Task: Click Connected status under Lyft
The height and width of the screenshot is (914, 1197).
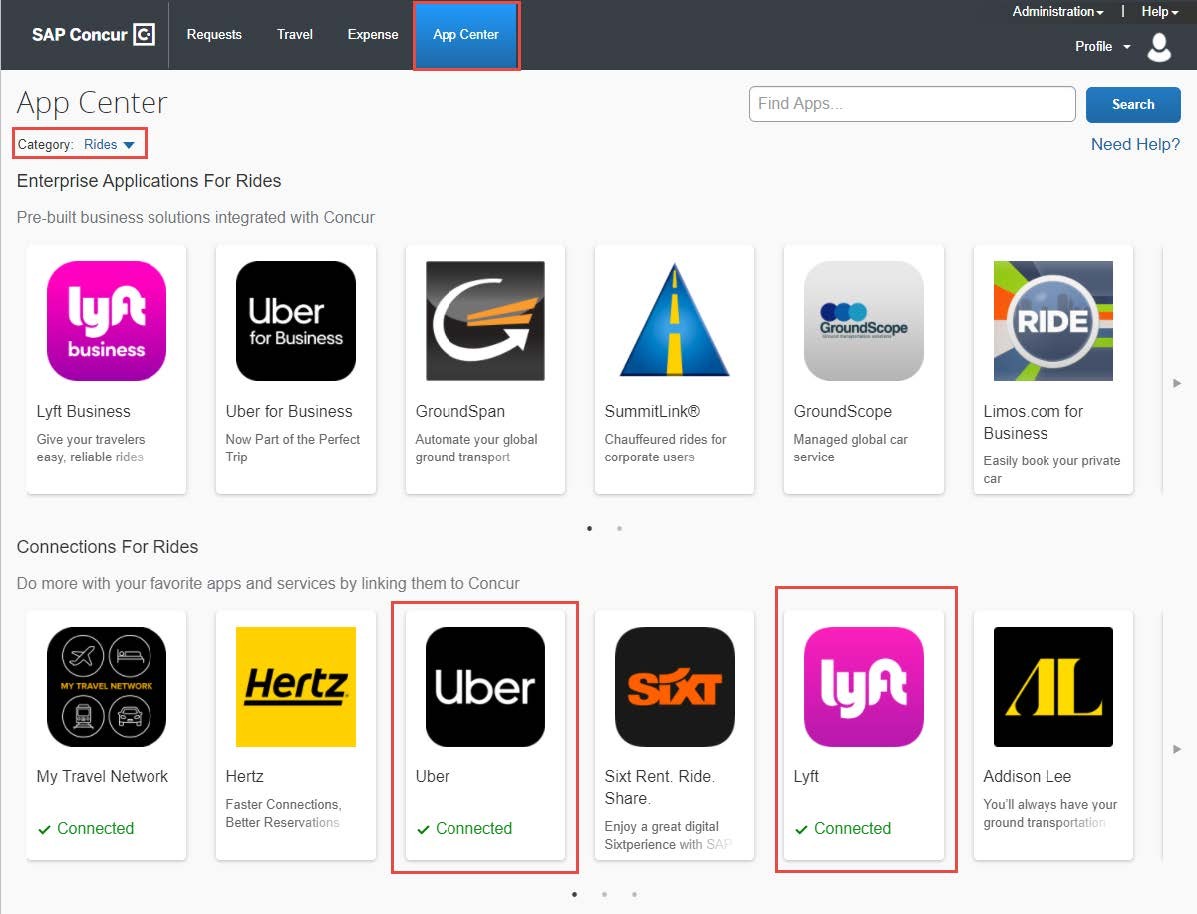Action: 843,828
